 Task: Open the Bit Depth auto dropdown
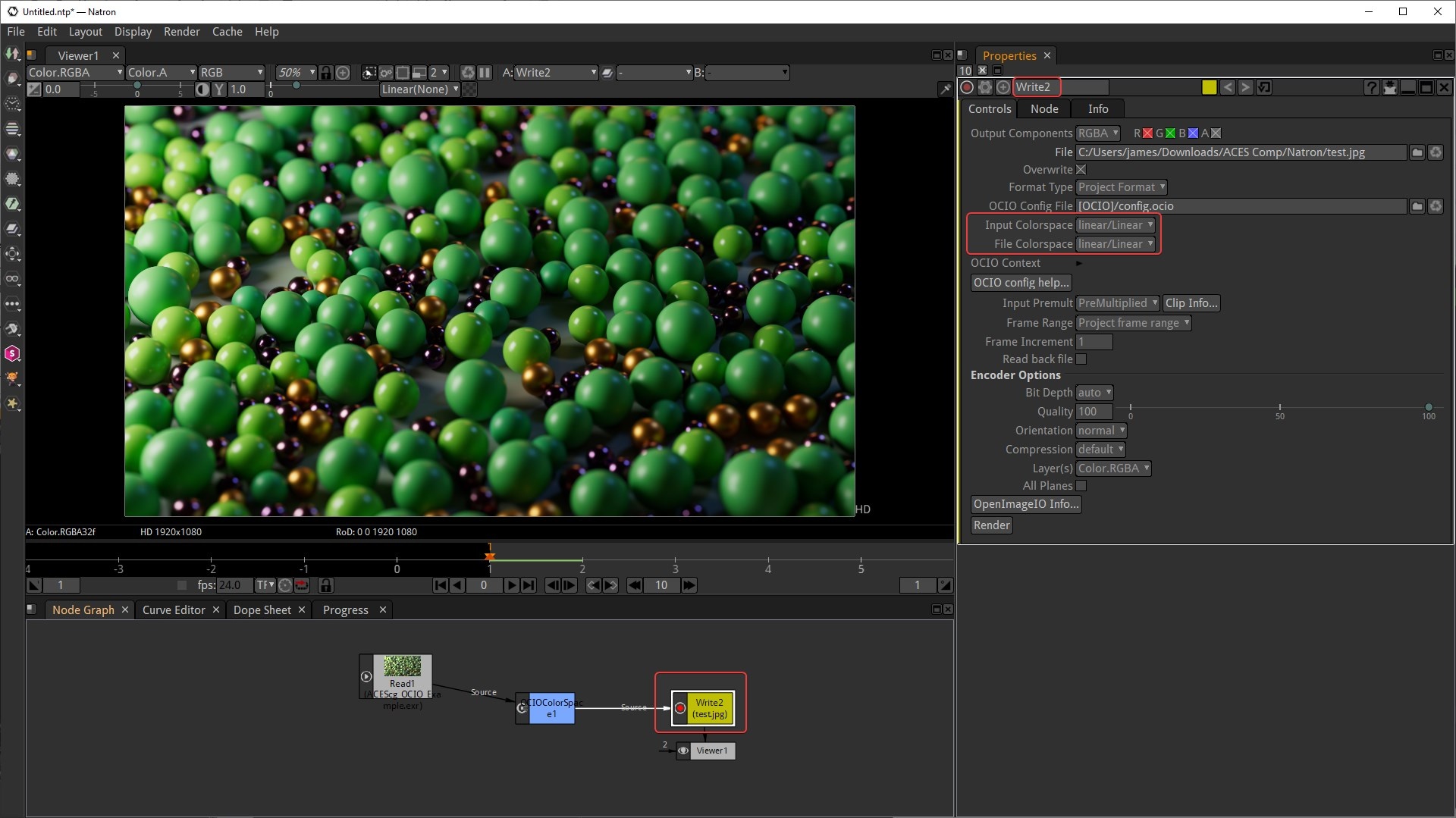(1094, 393)
